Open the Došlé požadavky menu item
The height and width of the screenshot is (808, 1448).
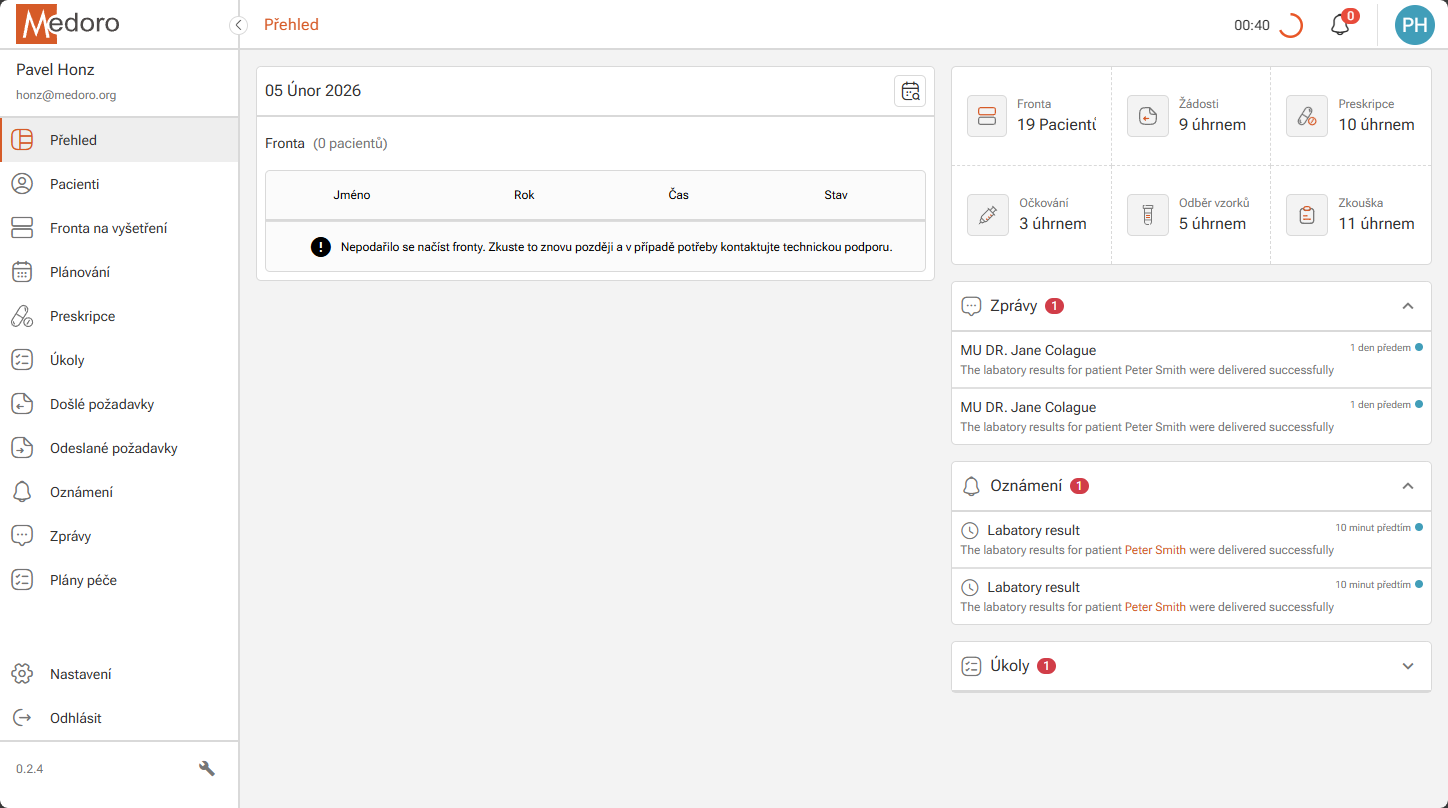pos(100,403)
